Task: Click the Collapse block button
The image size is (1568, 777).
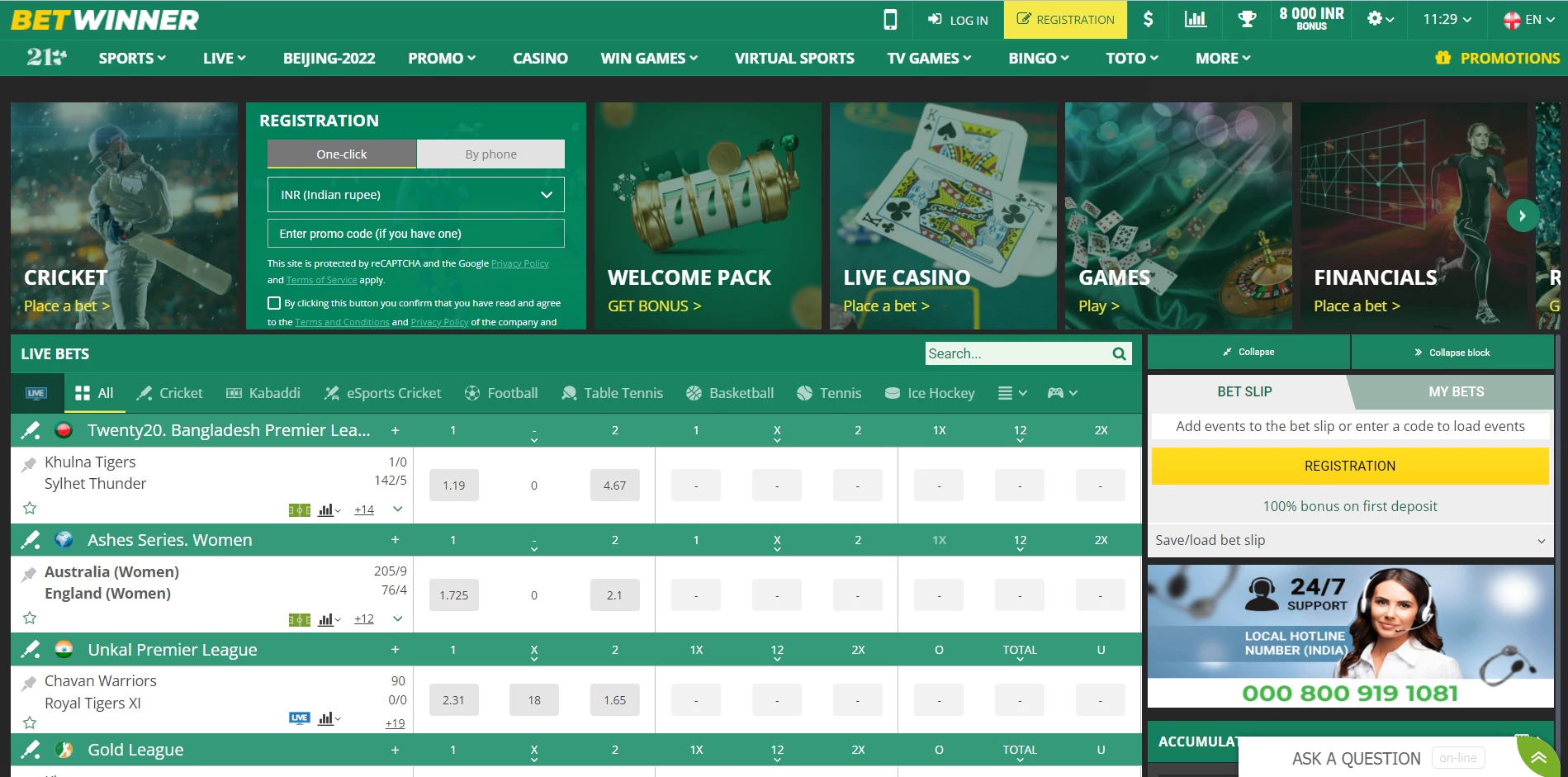Action: click(x=1452, y=352)
